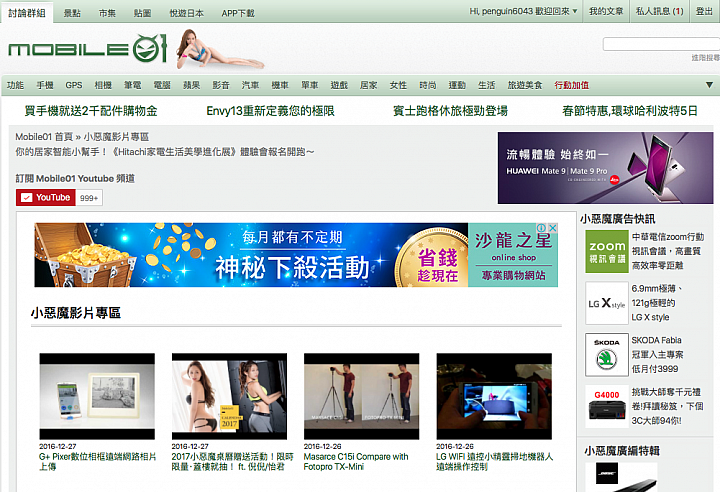Click the ad info icon on banner
The height and width of the screenshot is (492, 720).
[x=542, y=228]
